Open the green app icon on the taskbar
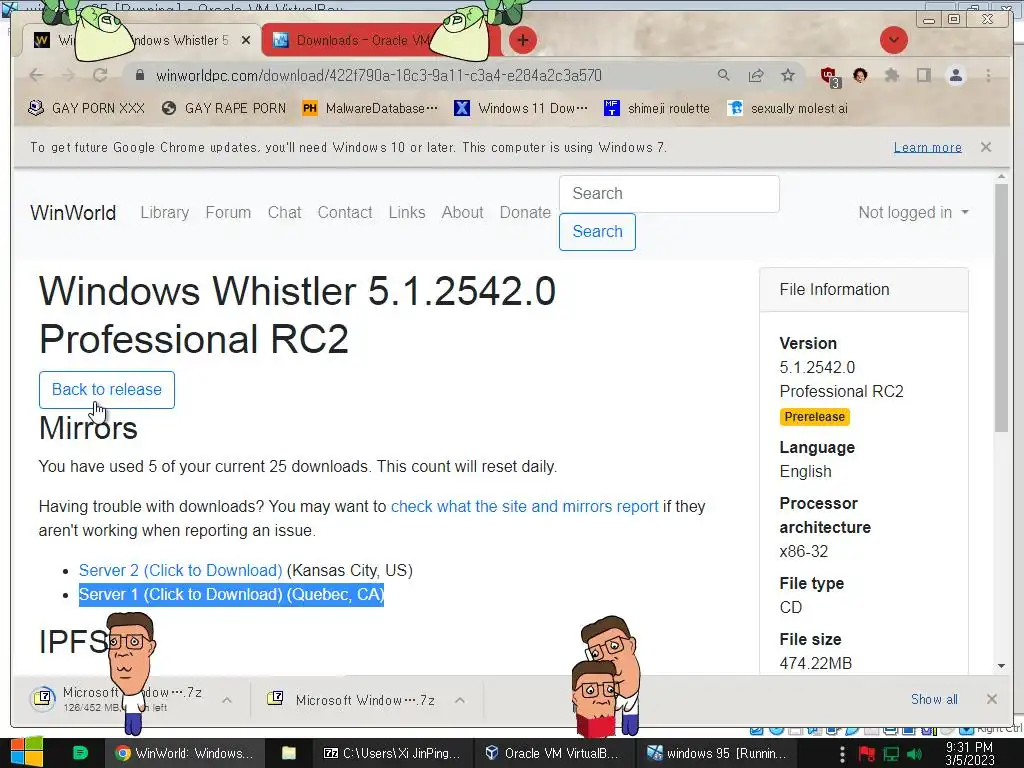The image size is (1024, 768). (80, 753)
